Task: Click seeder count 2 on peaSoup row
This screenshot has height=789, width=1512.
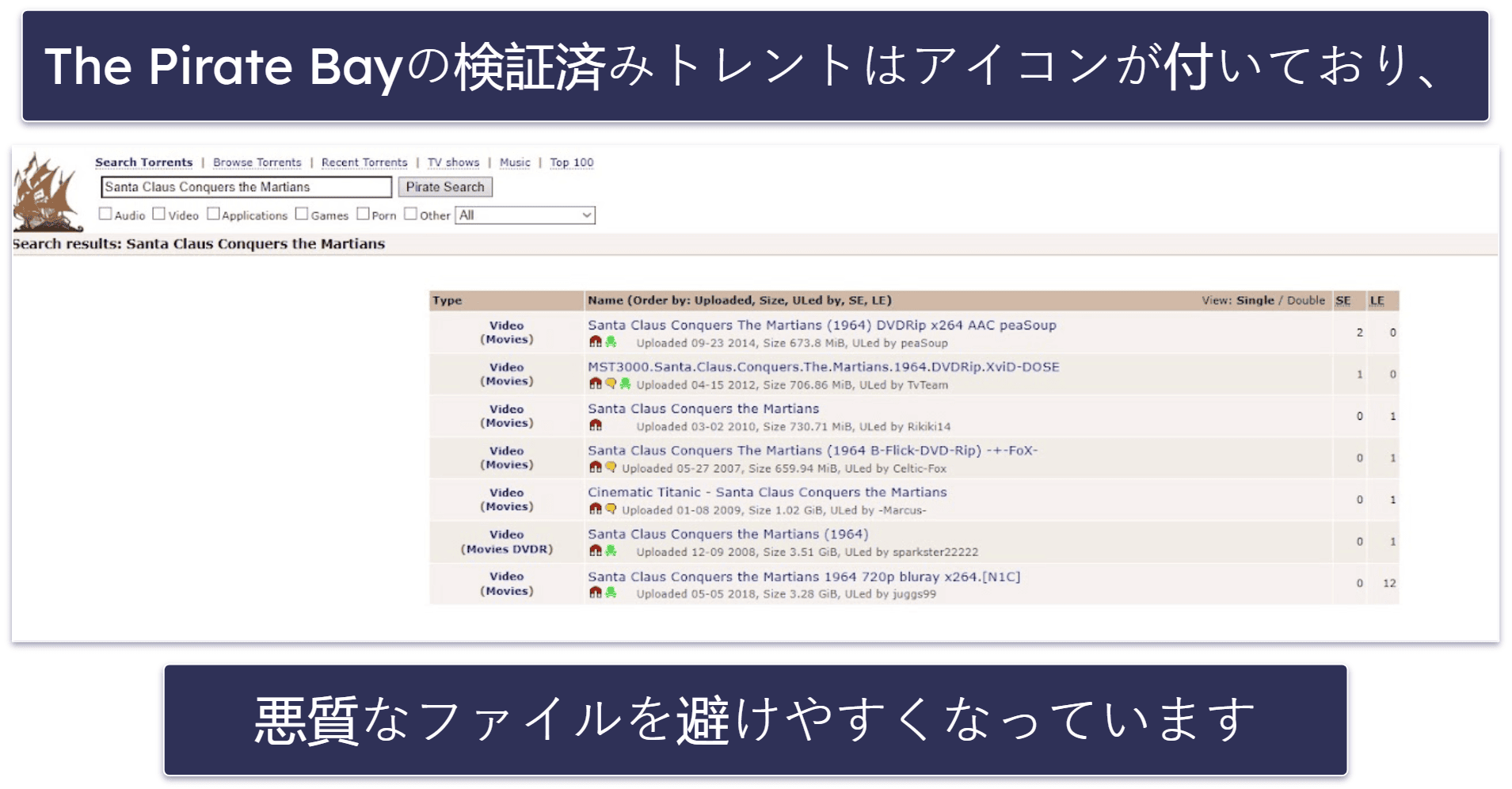Action: (x=1360, y=333)
